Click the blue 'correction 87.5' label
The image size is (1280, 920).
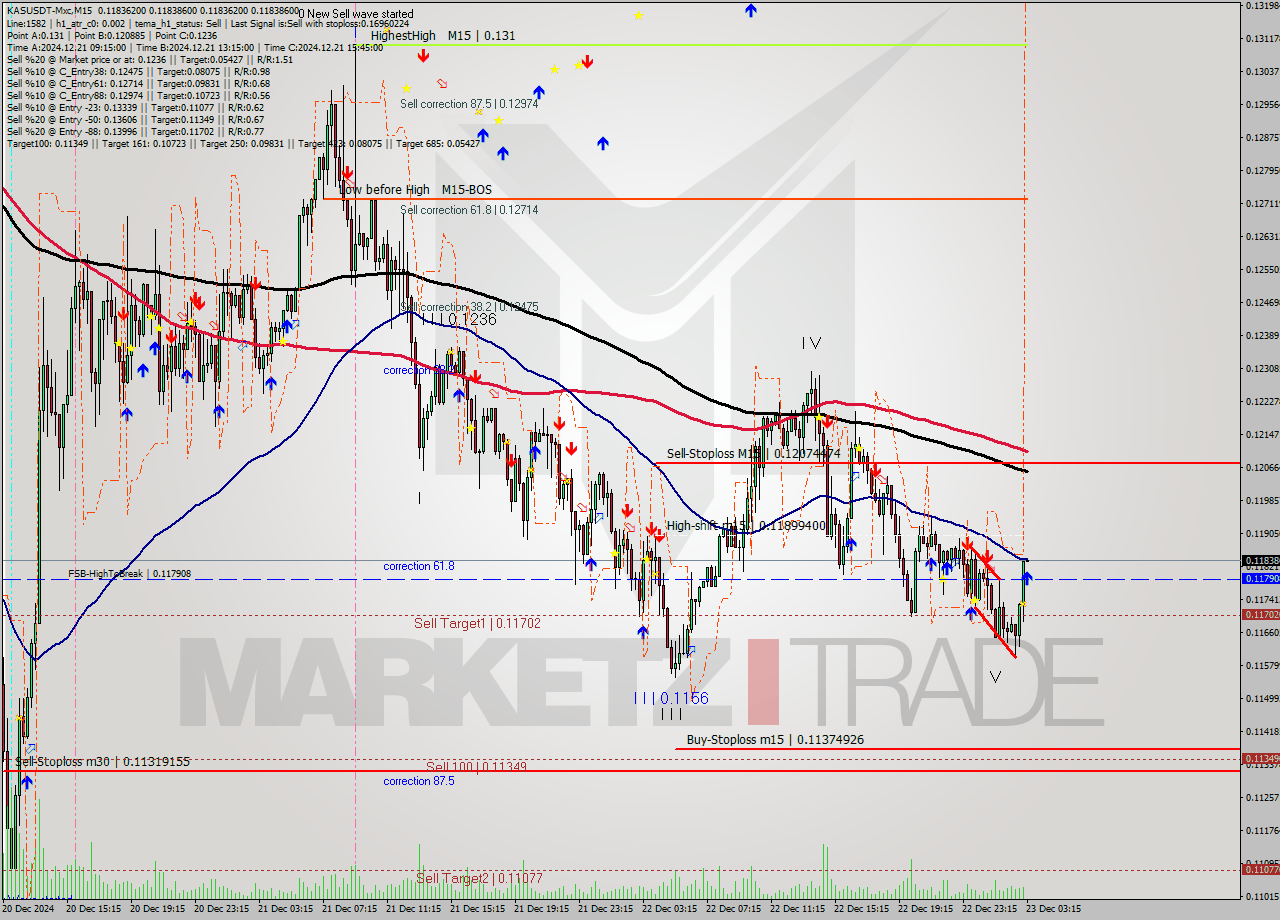pos(419,781)
